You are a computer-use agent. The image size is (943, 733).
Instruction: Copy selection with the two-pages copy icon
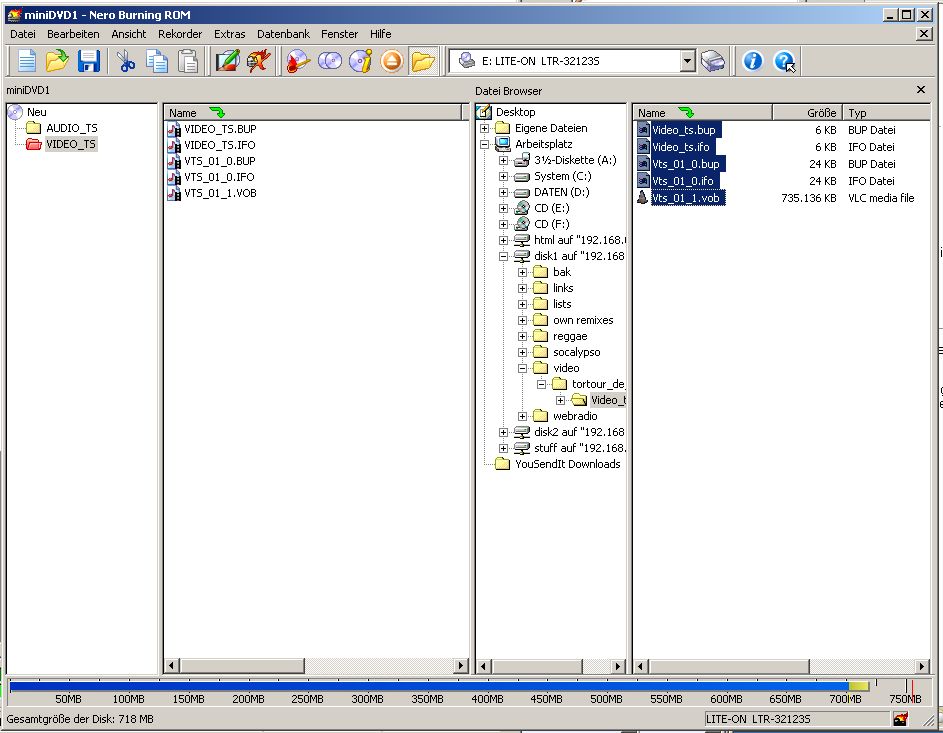coord(157,61)
